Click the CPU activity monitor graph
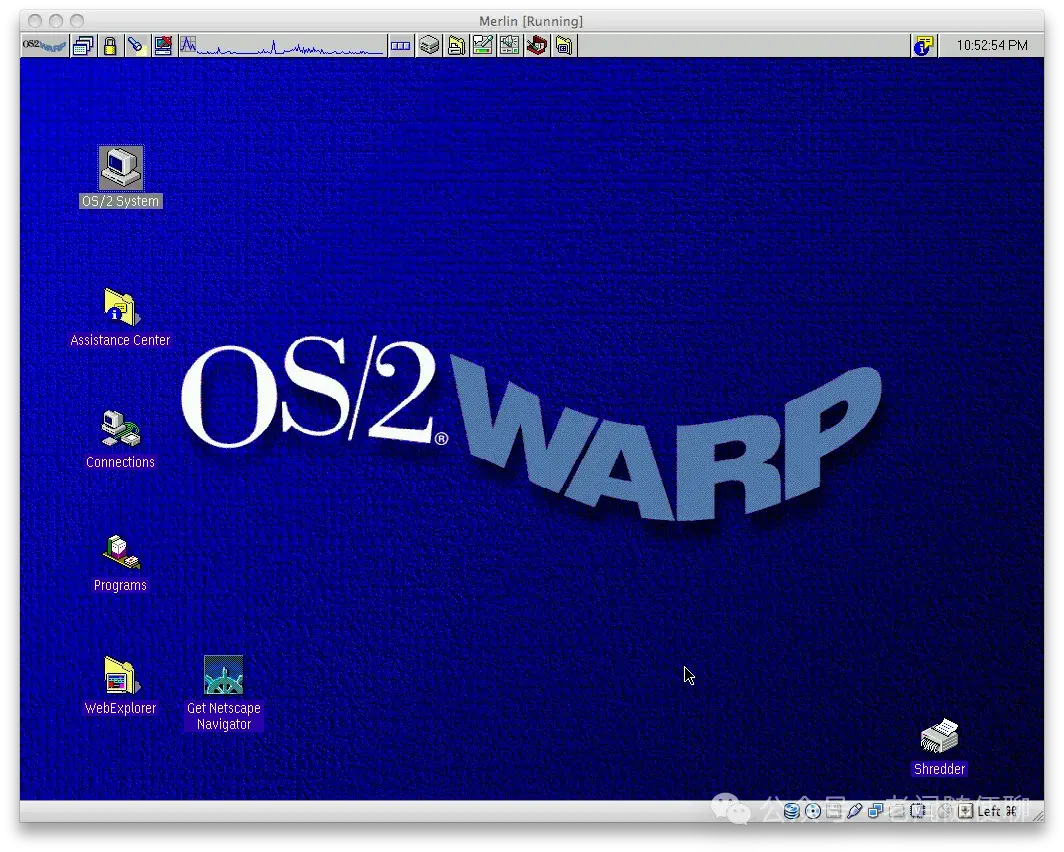 tap(282, 45)
